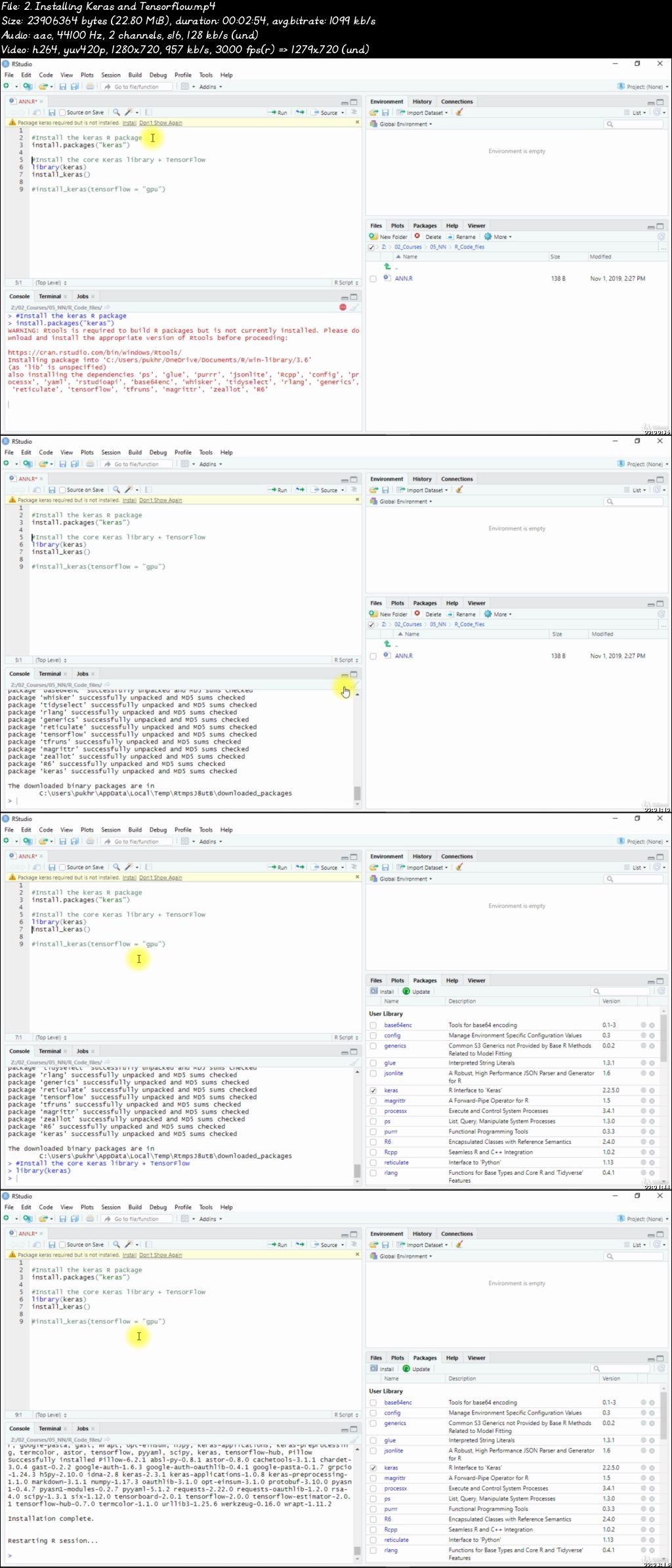Check the ANN.R file checkbox in the first frame
The height and width of the screenshot is (1568, 672).
(373, 278)
